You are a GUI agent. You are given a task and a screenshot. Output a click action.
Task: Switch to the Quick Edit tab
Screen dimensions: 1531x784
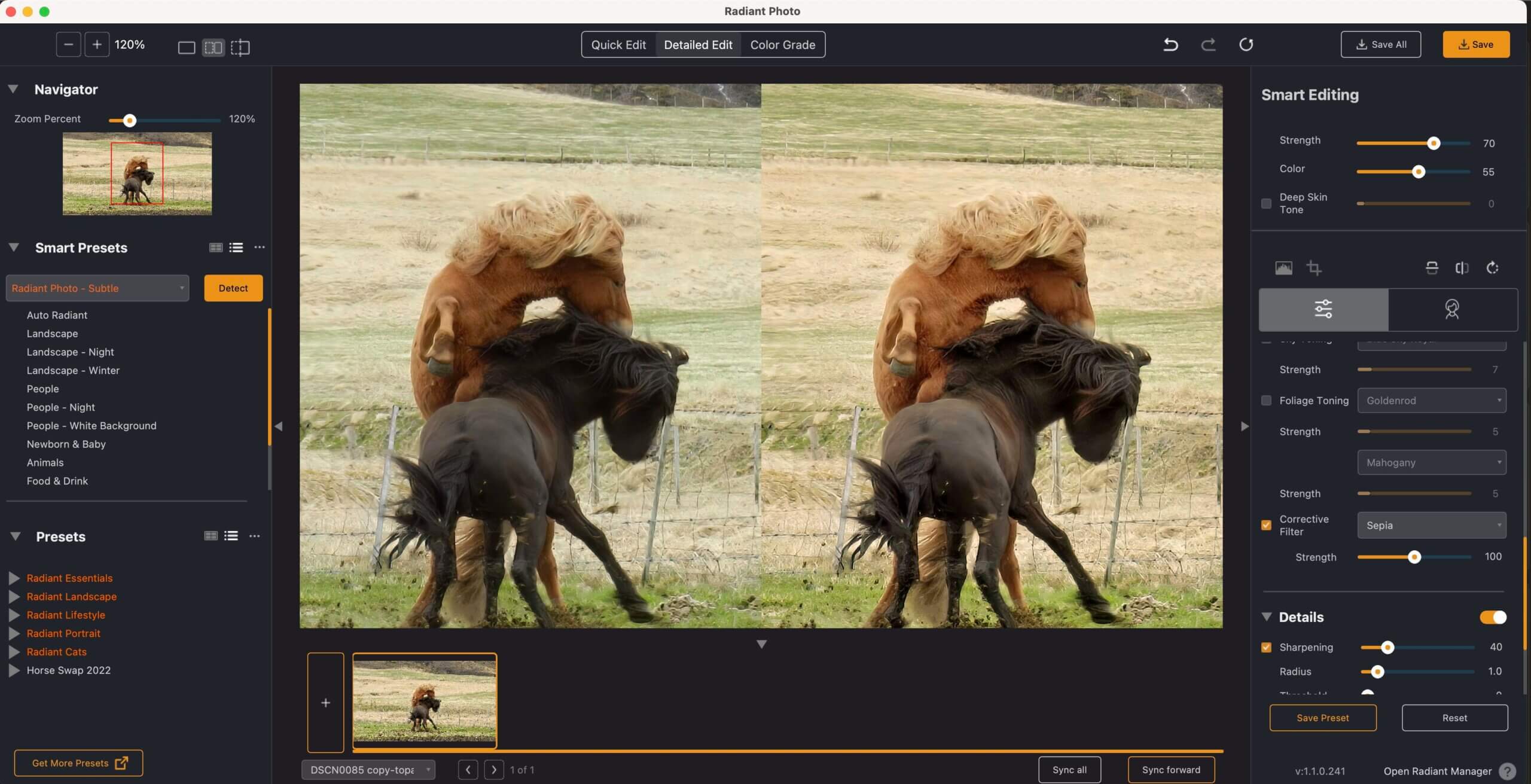pos(618,45)
